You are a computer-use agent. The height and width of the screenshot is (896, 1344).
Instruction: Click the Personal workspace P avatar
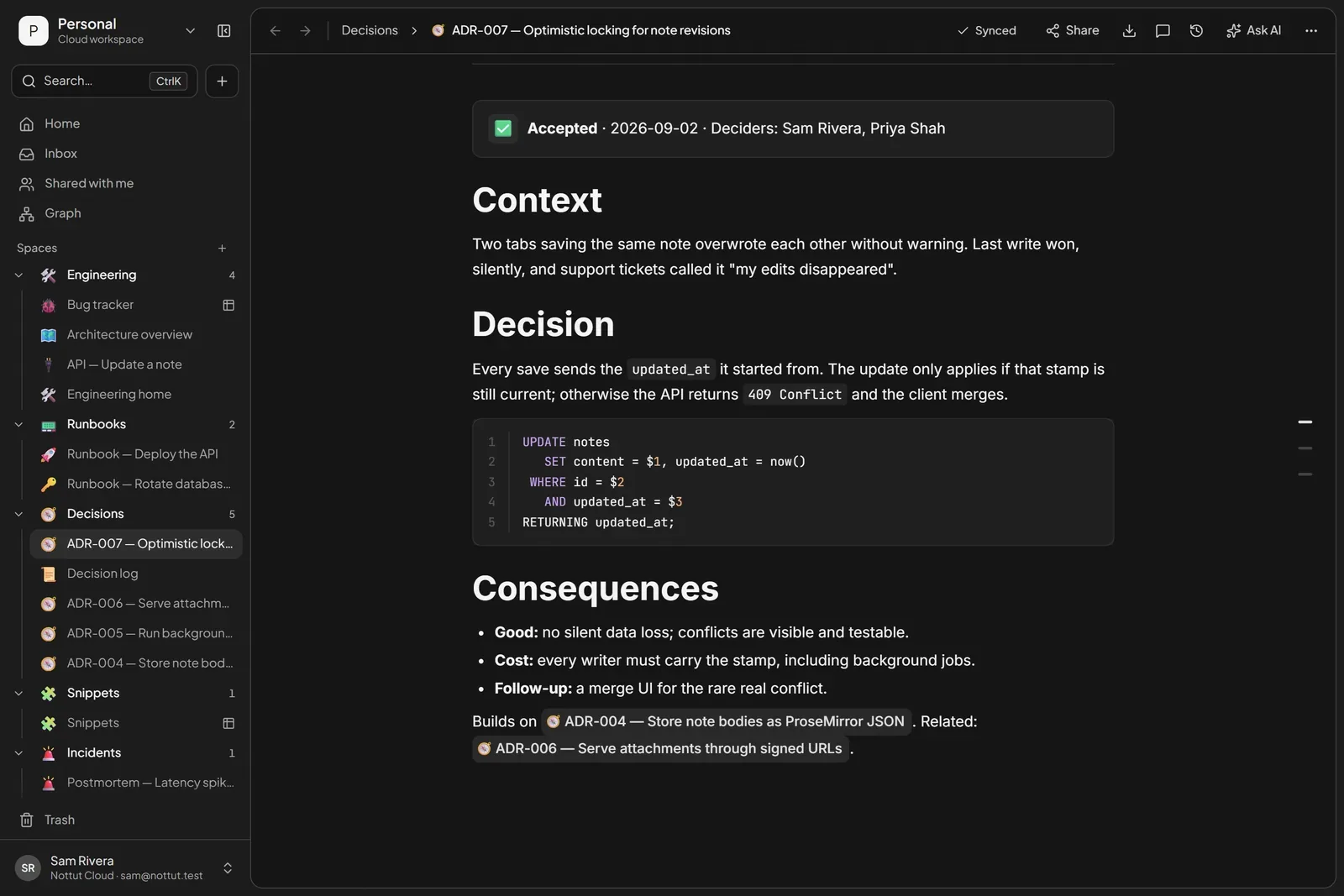pyautogui.click(x=34, y=31)
